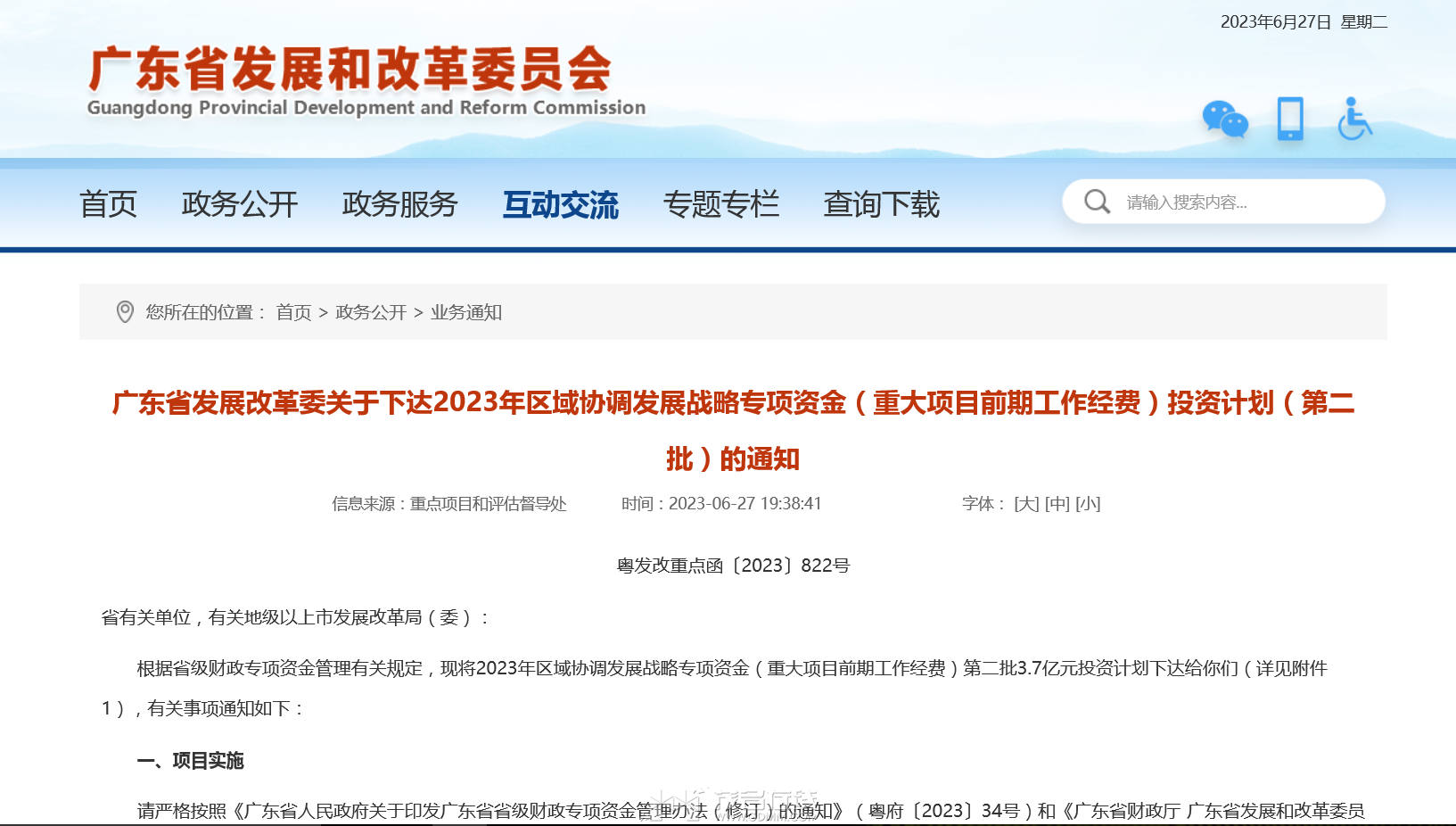
Task: Click 首页 breadcrumb link
Action: tap(293, 312)
